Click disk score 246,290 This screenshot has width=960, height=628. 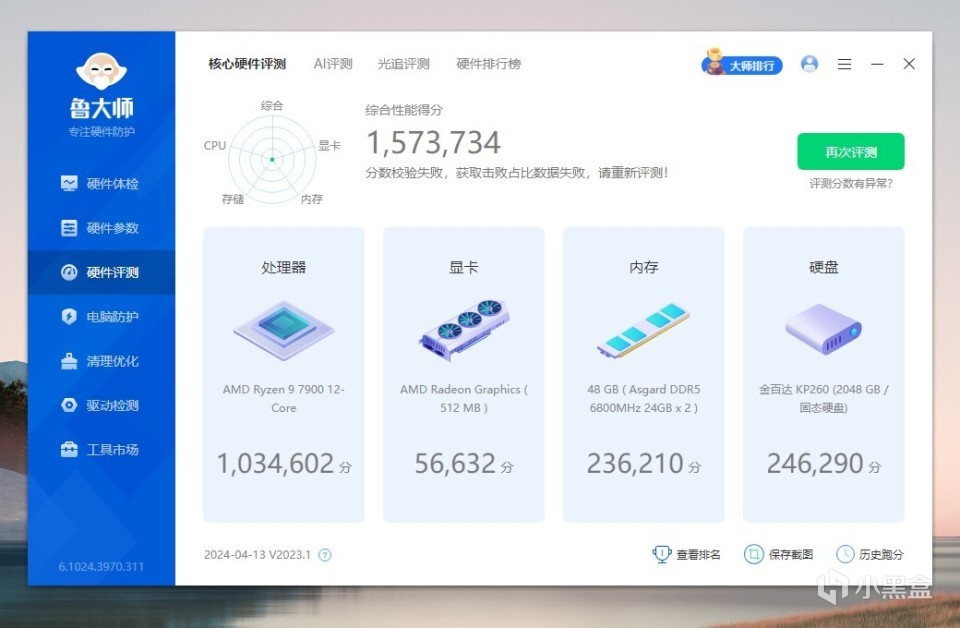click(x=815, y=463)
